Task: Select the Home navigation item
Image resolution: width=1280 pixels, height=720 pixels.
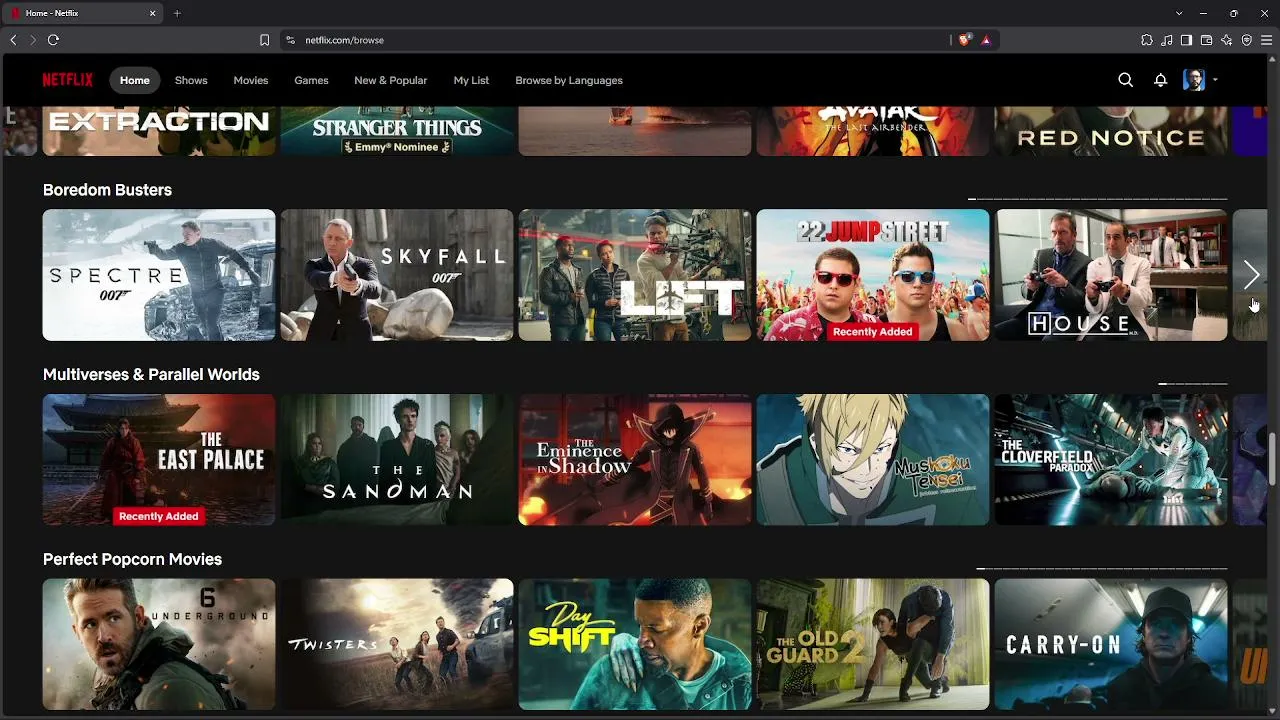Action: (x=135, y=80)
